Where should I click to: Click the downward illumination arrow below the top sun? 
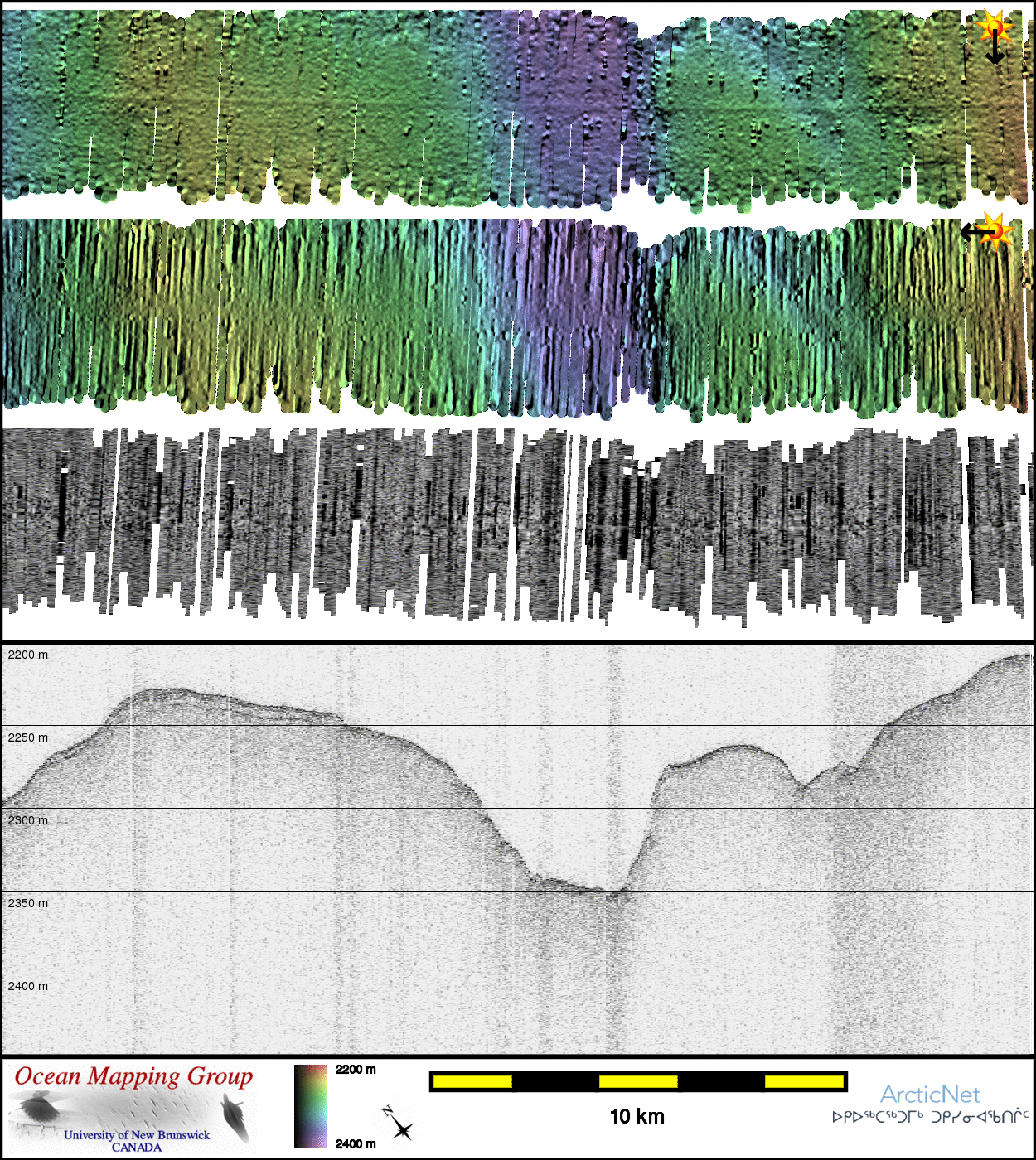(x=995, y=51)
